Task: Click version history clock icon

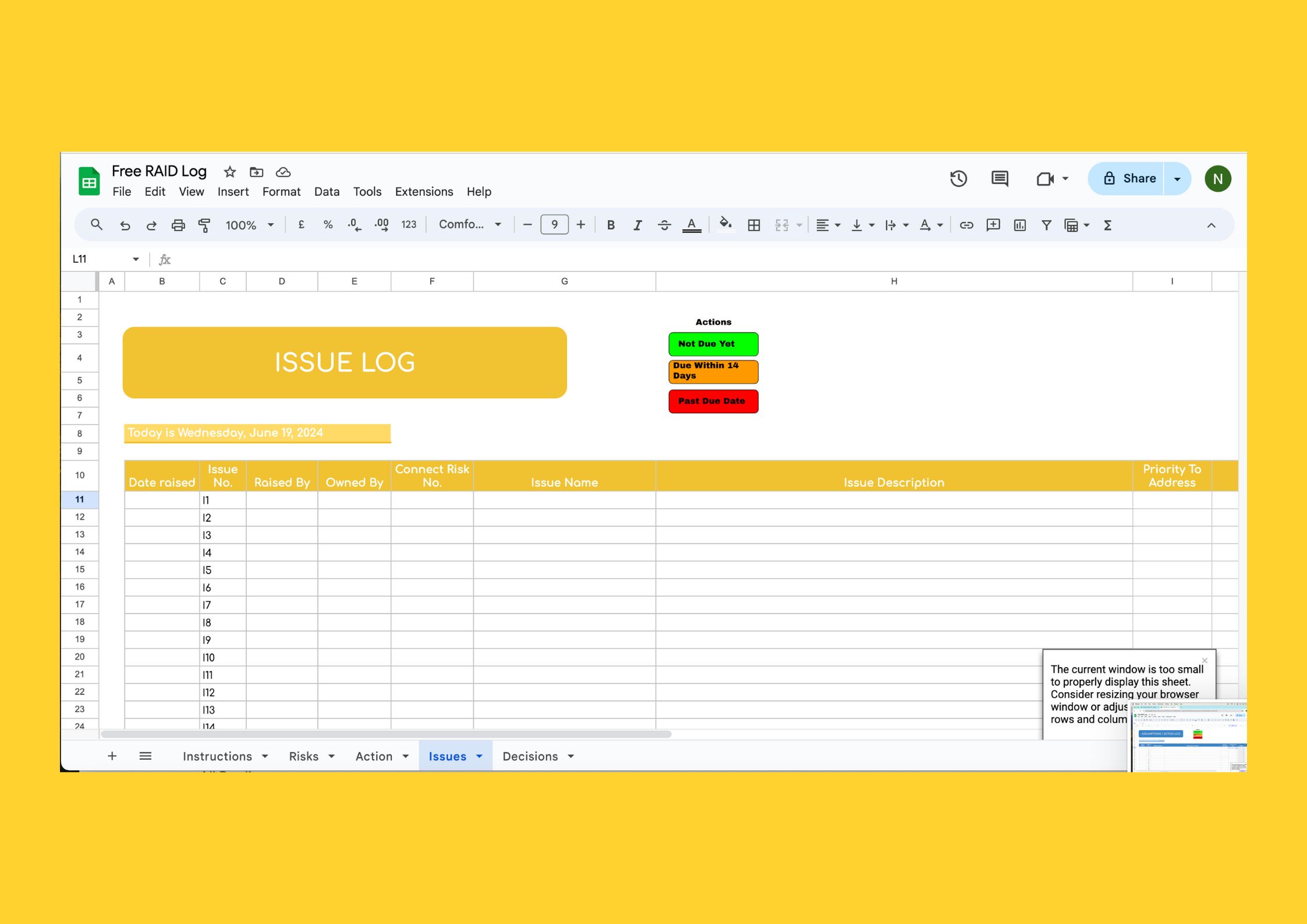Action: (x=958, y=179)
